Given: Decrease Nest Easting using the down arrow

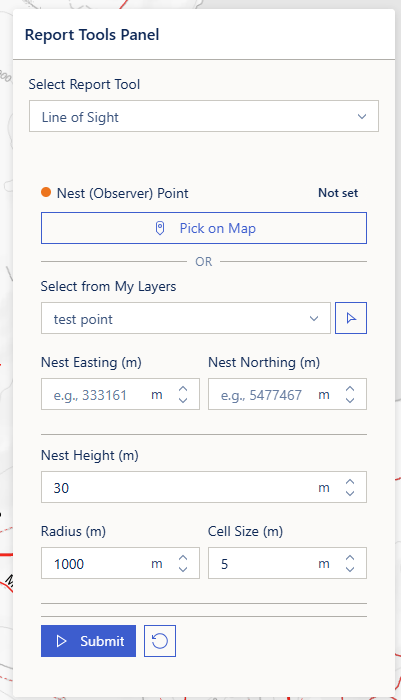Looking at the screenshot, I should click(x=183, y=400).
